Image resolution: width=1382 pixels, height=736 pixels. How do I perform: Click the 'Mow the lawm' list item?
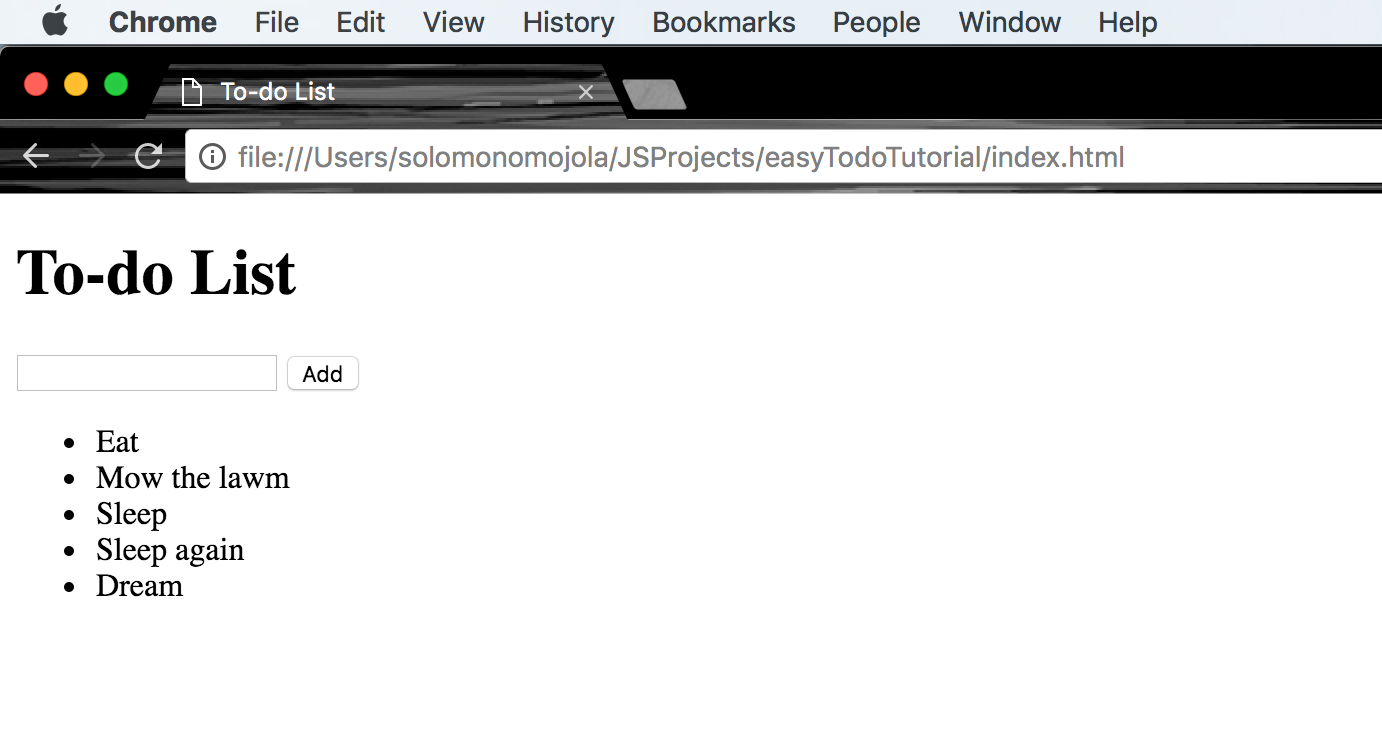click(192, 477)
